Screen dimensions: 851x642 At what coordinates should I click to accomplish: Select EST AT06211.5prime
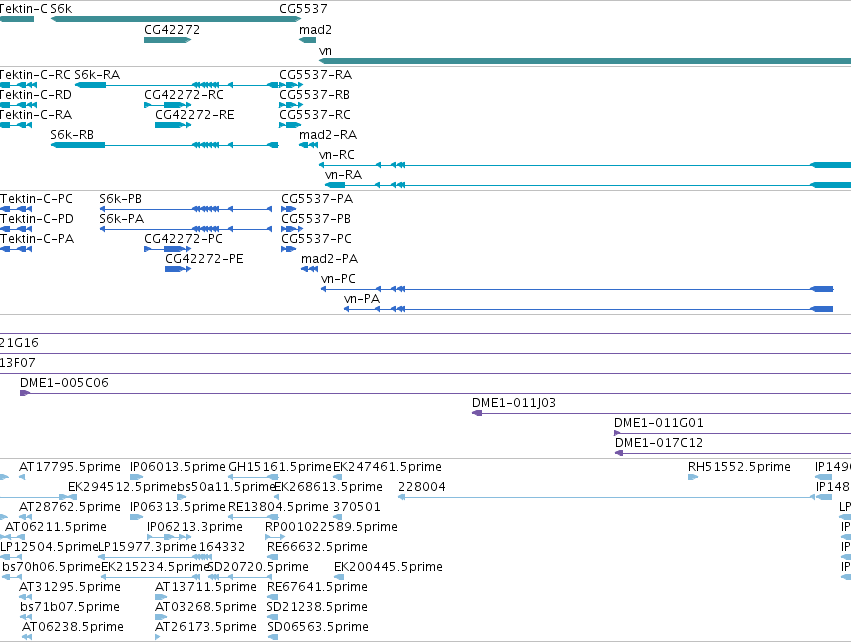[56, 527]
